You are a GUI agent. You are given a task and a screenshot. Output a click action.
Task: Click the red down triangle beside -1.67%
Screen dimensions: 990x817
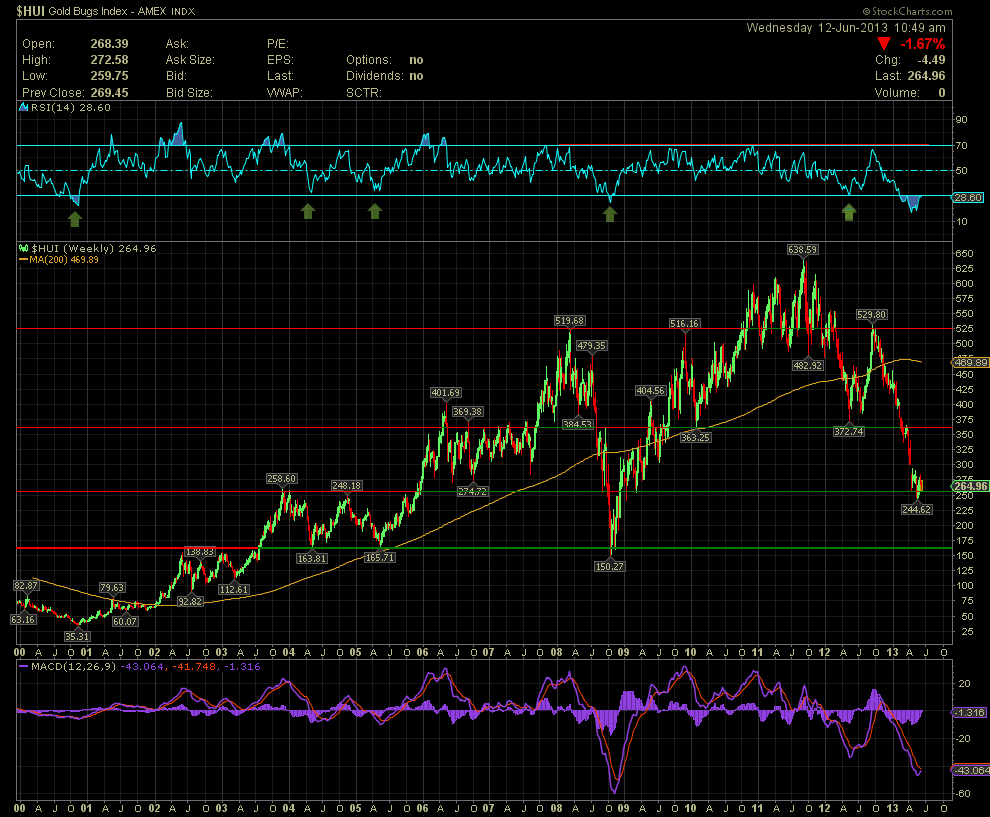883,44
